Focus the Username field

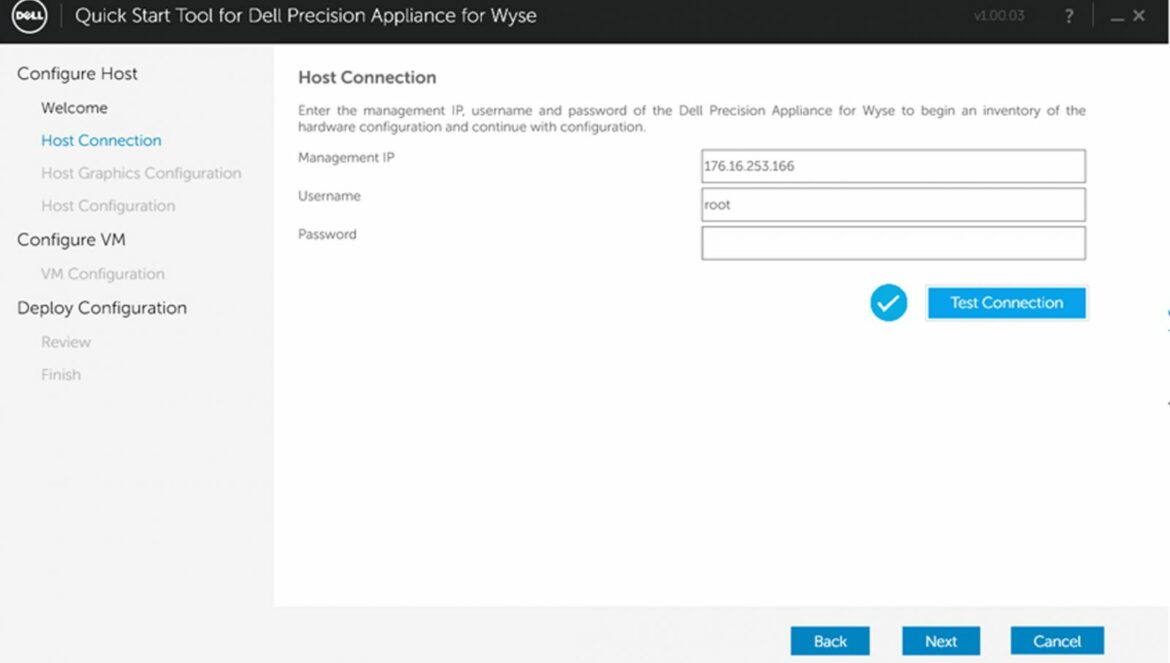[893, 204]
